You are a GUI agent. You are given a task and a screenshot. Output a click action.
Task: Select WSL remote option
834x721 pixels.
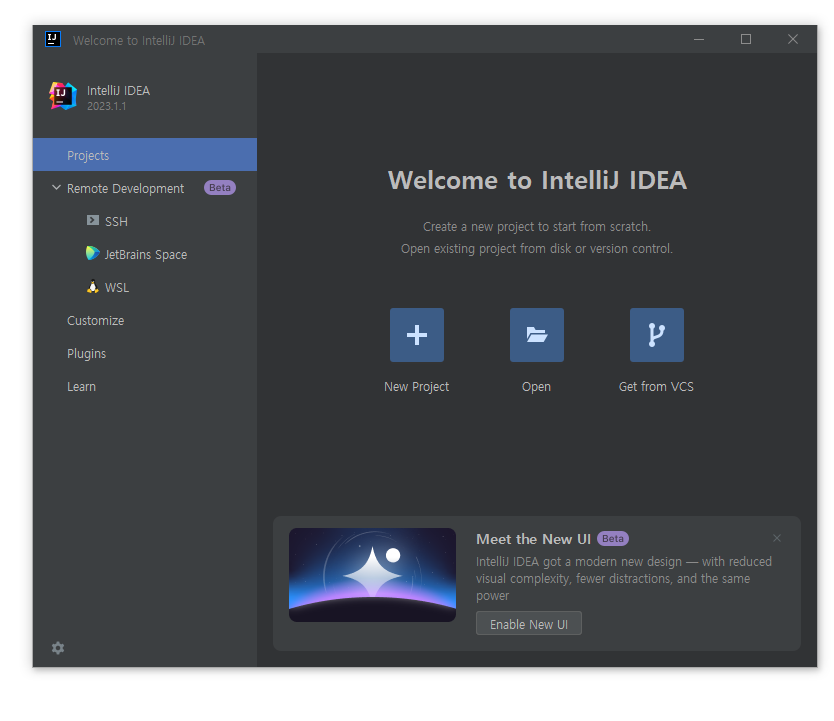tap(145, 288)
